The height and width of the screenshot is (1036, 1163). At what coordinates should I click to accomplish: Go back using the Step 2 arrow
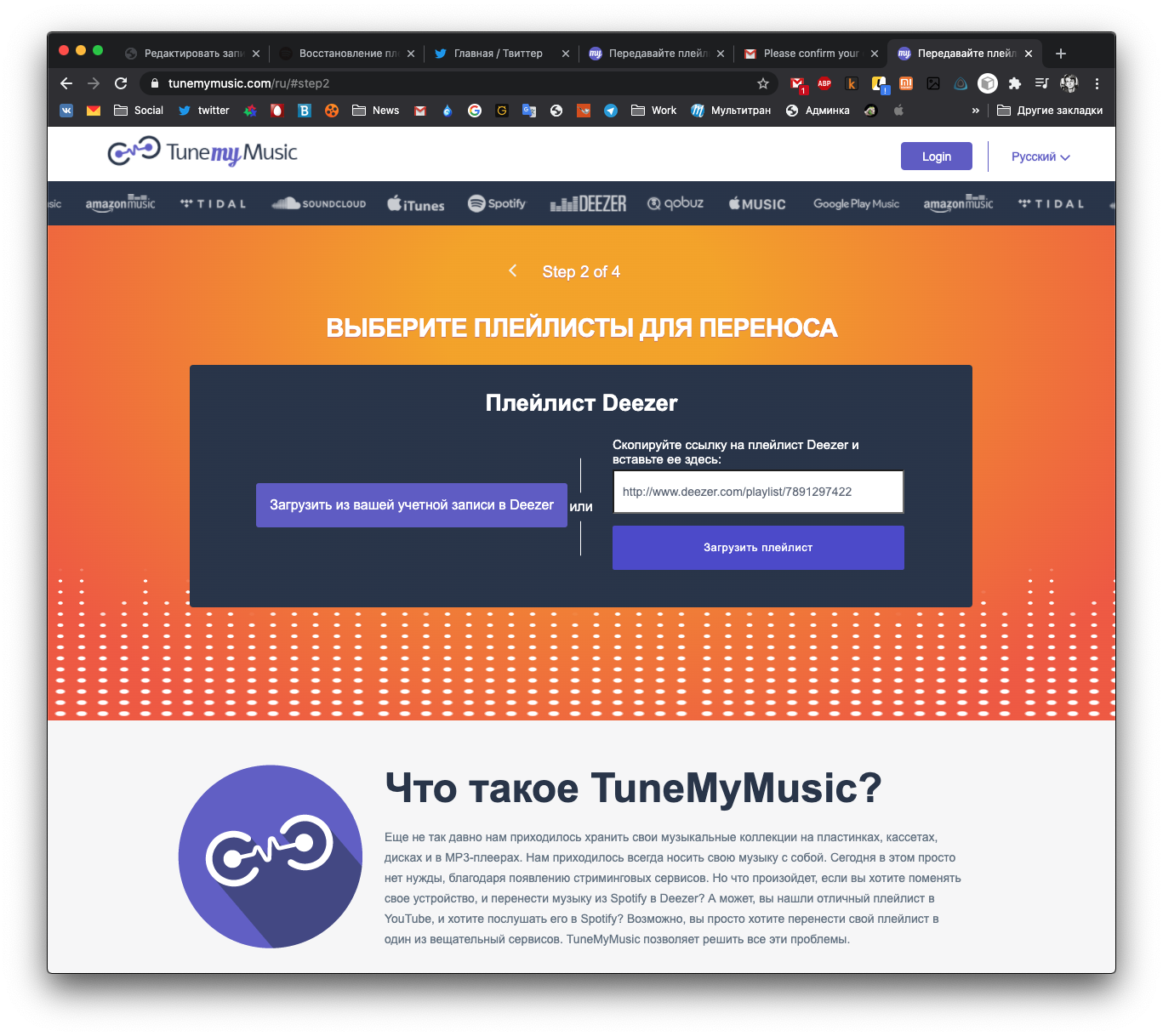[x=513, y=270]
